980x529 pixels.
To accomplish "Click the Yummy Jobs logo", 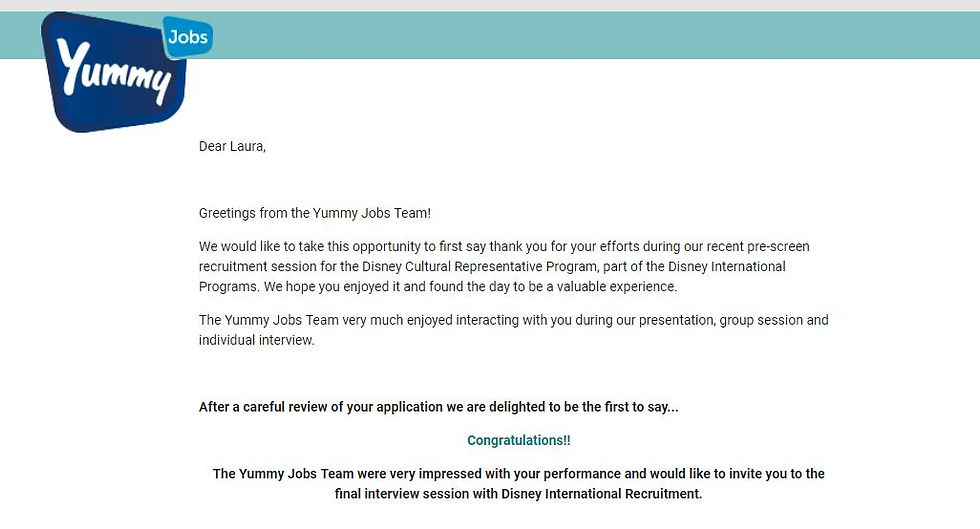I will [125, 71].
